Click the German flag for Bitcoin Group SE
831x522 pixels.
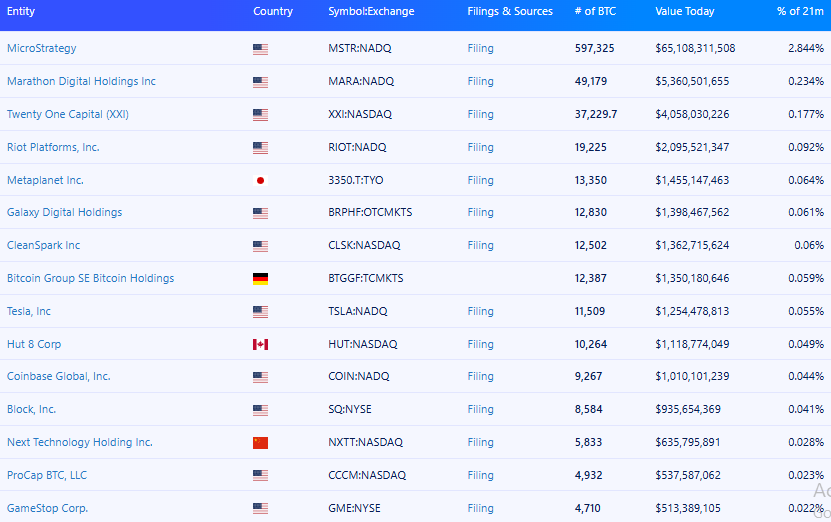(260, 279)
